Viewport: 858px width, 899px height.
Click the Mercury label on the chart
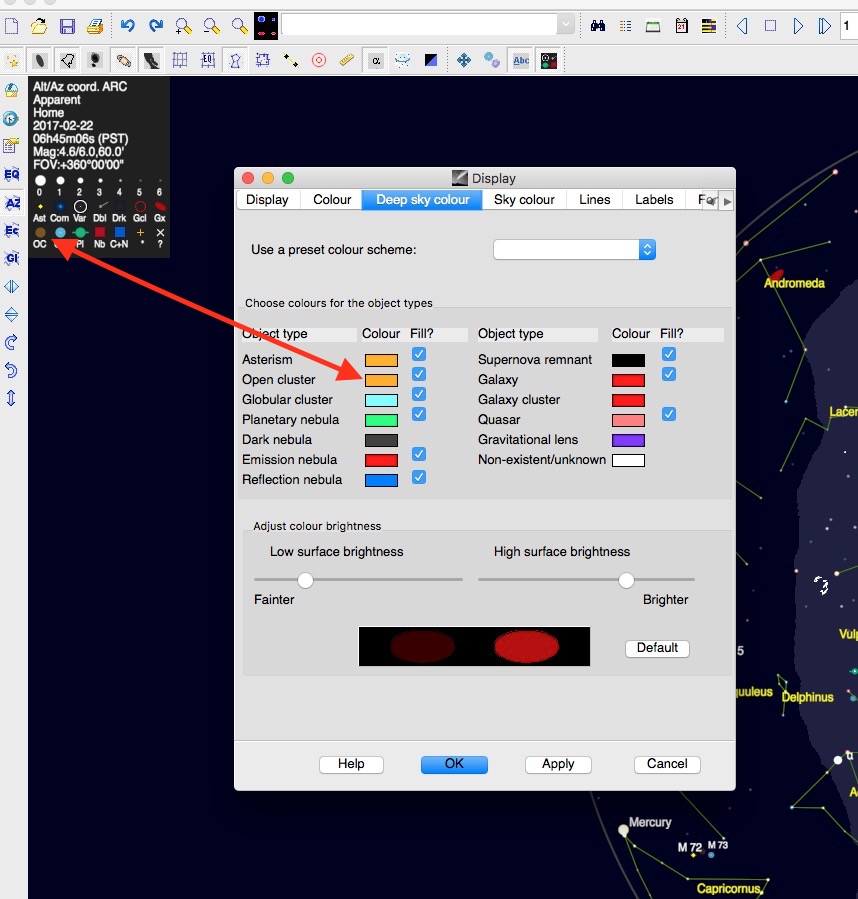(x=650, y=822)
